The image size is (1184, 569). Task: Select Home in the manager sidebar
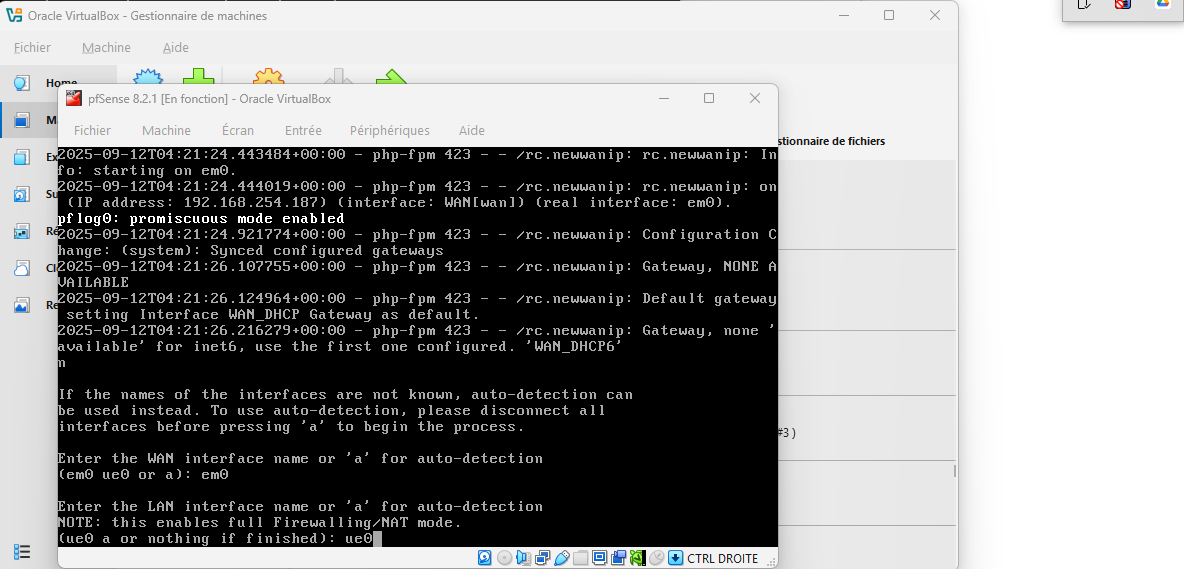[60, 83]
